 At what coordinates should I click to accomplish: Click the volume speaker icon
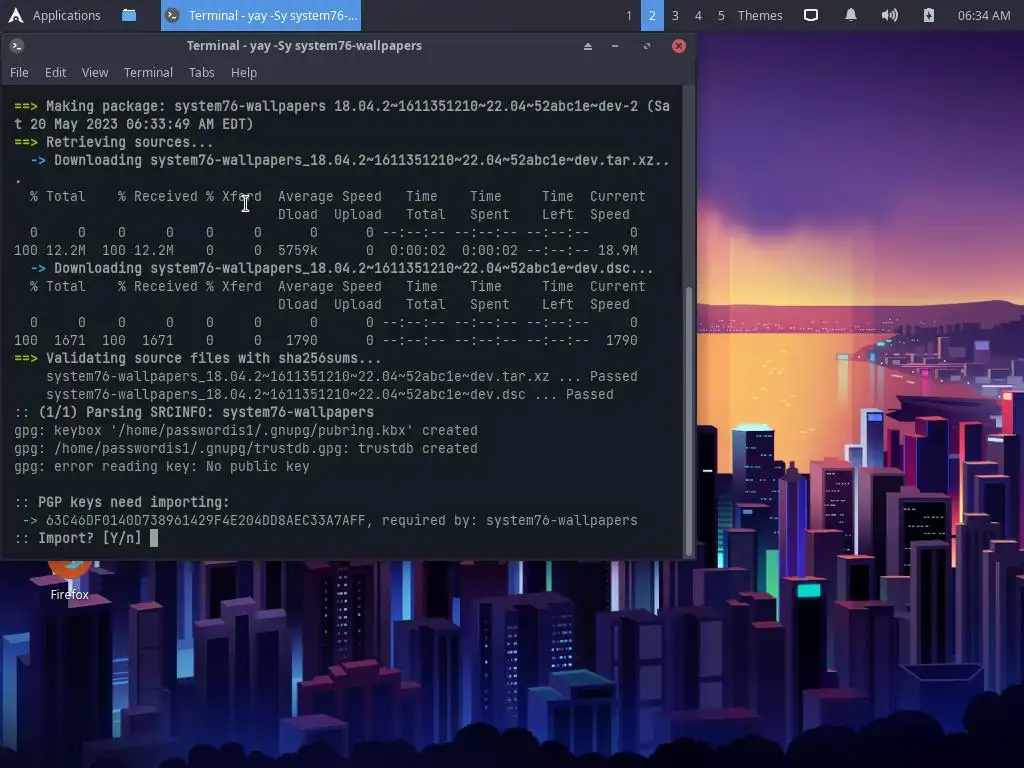(x=889, y=15)
